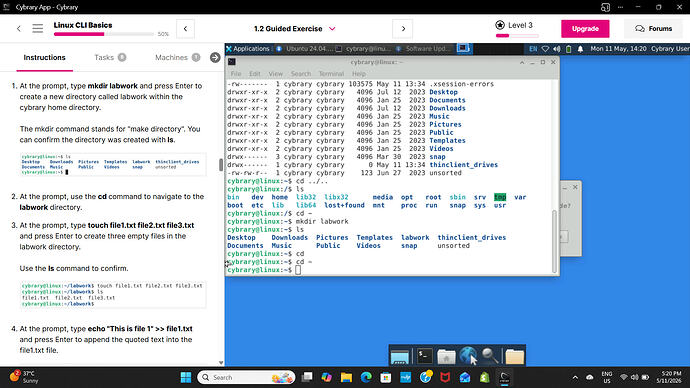Viewport: 690px width, 388px height.
Task: Open the terminal Help menu
Action: click(x=359, y=74)
